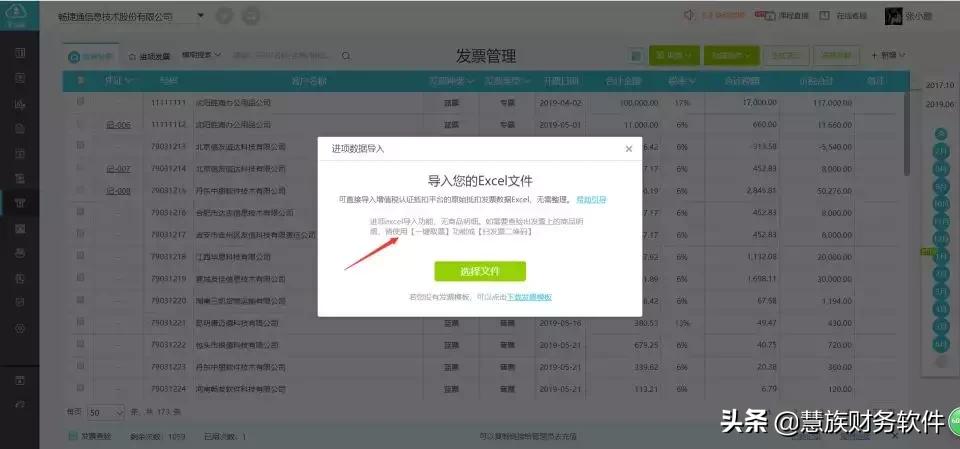This screenshot has width=960, height=449.
Task: Click second outlined button before 新增
Action: click(837, 56)
